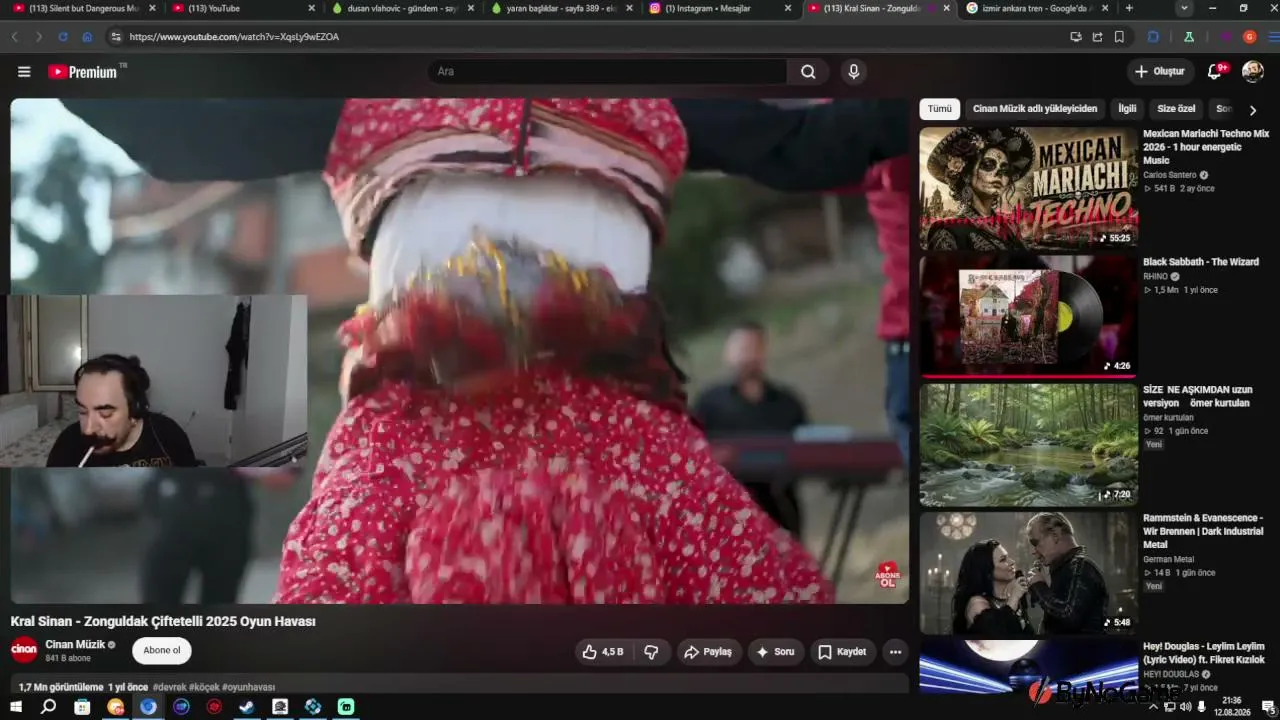Share this page from address bar
Viewport: 1280px width, 720px height.
(1097, 37)
